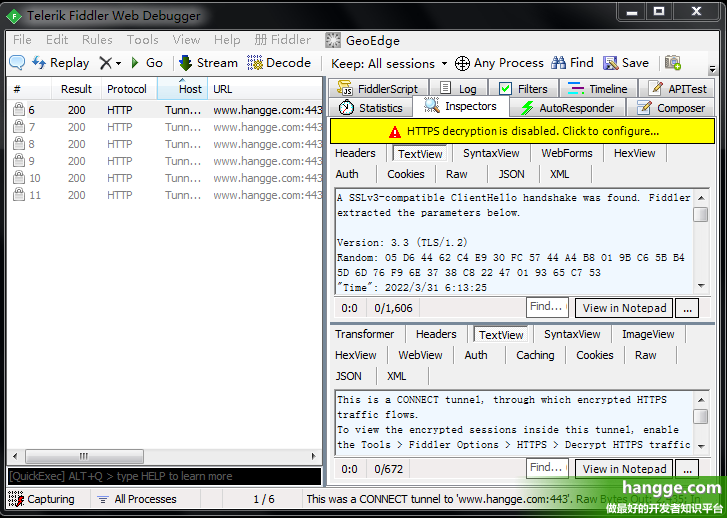Click the response ellipsis (...) button
Screen dimensions: 727x518
click(x=687, y=469)
